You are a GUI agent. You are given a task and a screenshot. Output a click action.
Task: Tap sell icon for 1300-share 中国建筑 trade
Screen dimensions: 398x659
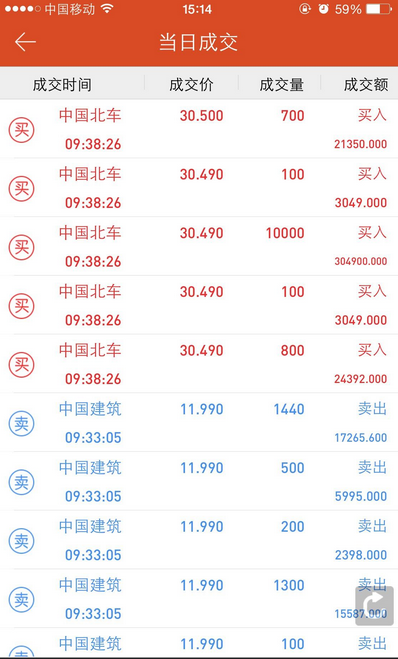click(21, 600)
